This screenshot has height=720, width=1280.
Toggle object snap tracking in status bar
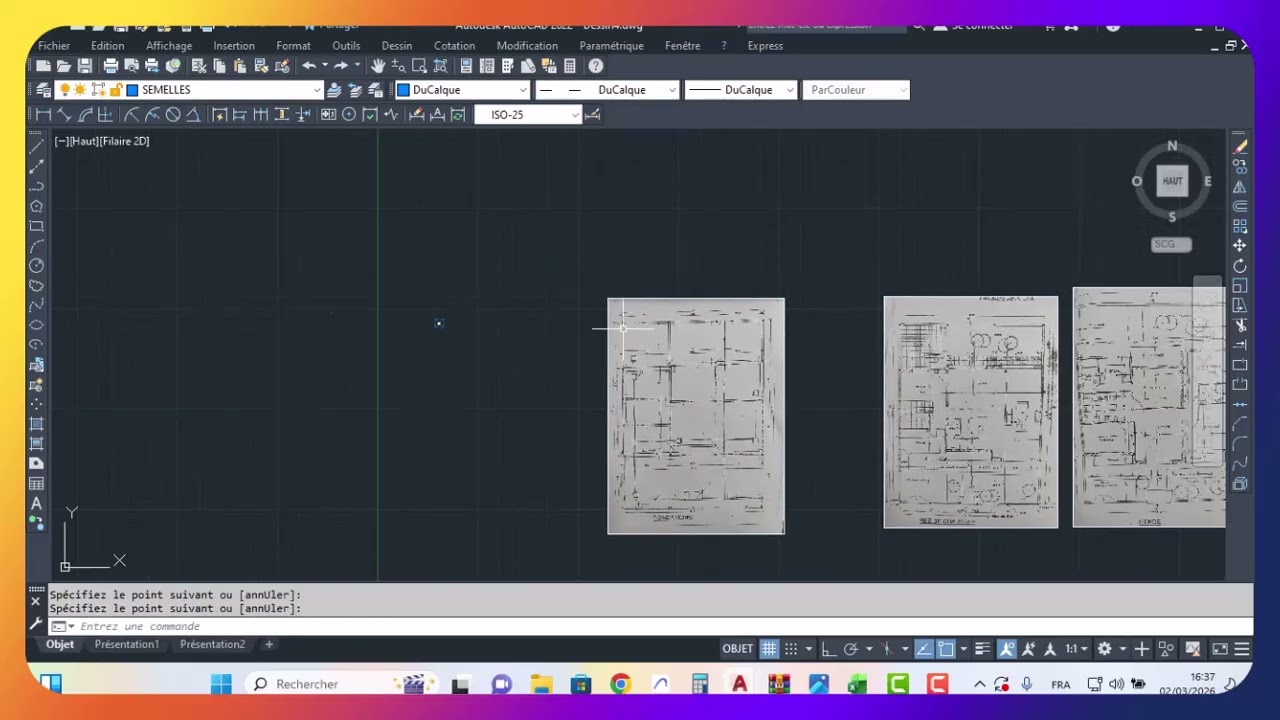tap(923, 649)
